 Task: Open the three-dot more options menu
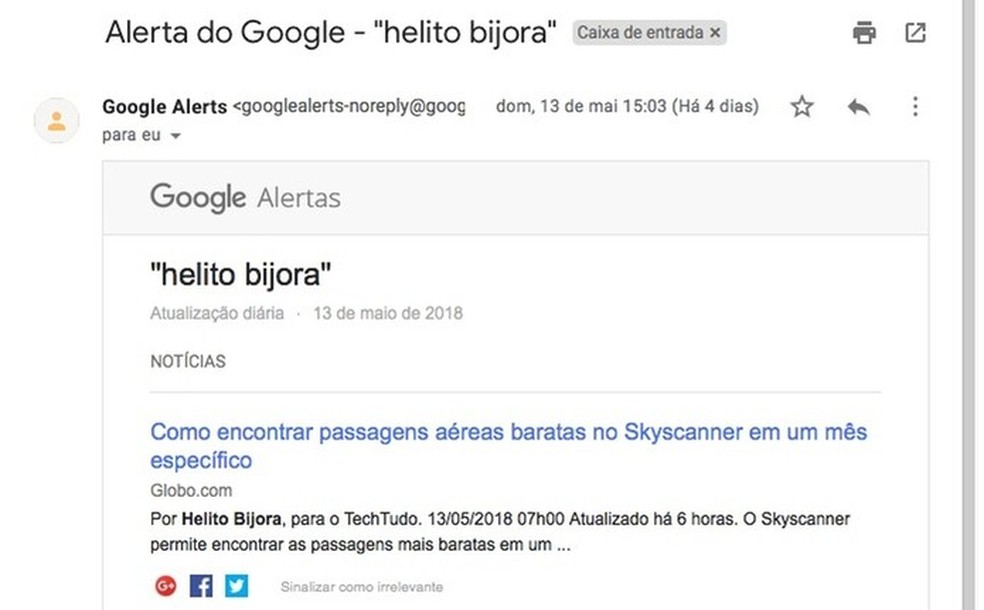point(915,106)
